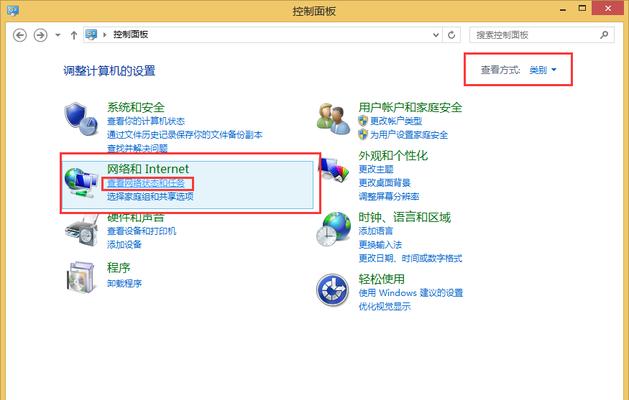Click 优化视觉显示 link
The width and height of the screenshot is (629, 400).
[x=384, y=307]
